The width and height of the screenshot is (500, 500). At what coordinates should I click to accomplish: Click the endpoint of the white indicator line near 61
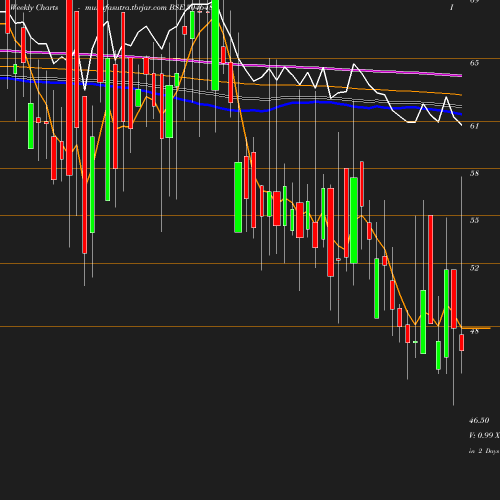pyautogui.click(x=461, y=125)
